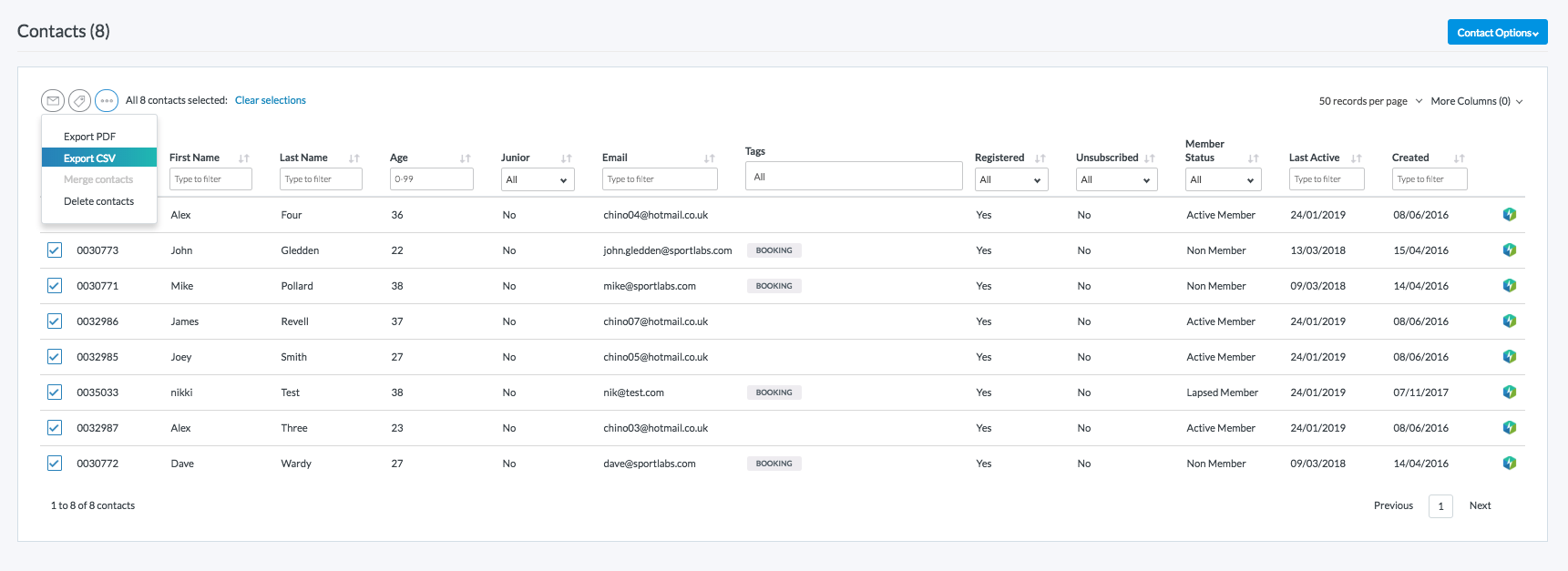The image size is (1568, 571).
Task: Sort Created column using its sort icon
Action: click(1459, 158)
